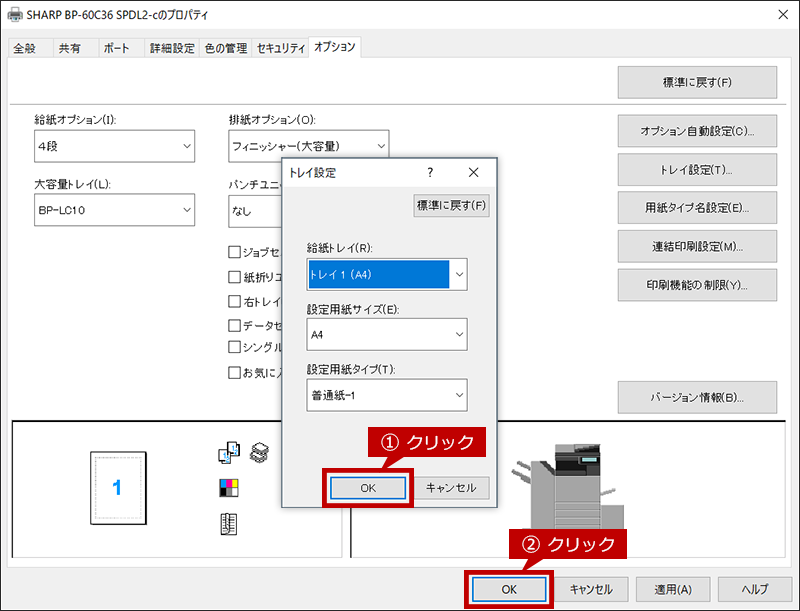800x611 pixels.
Task: Expand the 大容量トレイ dropdown showing BP-LC10
Action: (114, 210)
